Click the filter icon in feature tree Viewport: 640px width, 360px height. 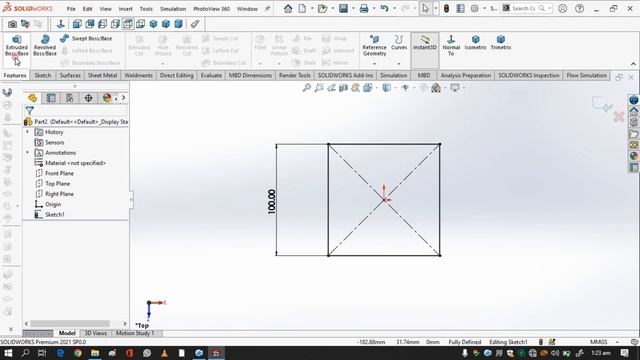coord(29,111)
